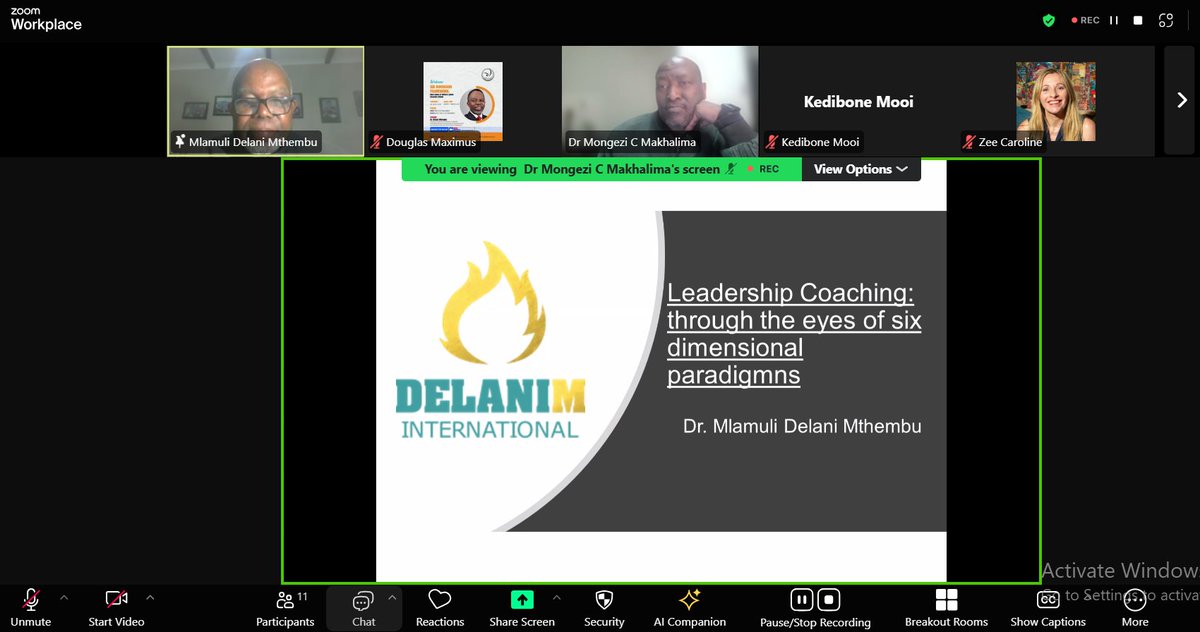The image size is (1200, 632).
Task: Click muted mic icon beside Kedibone Mooi label
Action: 771,142
